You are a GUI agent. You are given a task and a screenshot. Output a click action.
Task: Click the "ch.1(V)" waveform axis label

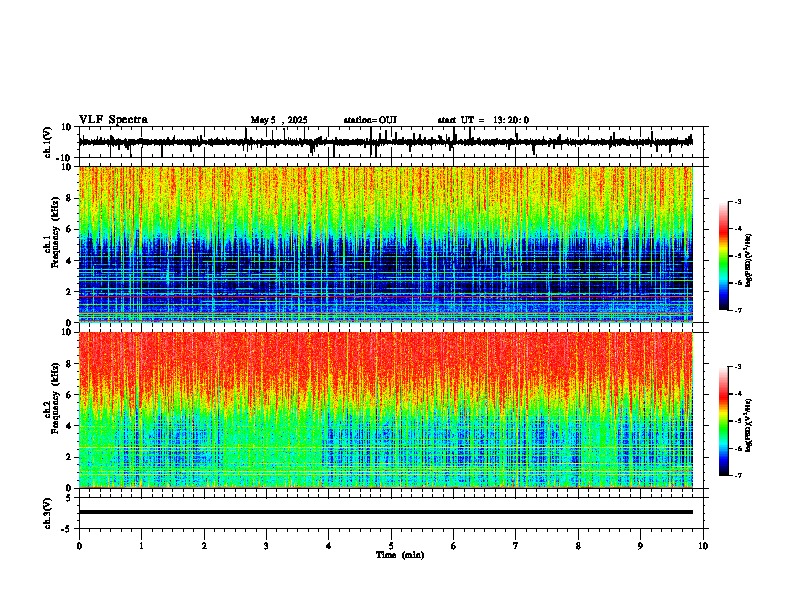pos(48,142)
